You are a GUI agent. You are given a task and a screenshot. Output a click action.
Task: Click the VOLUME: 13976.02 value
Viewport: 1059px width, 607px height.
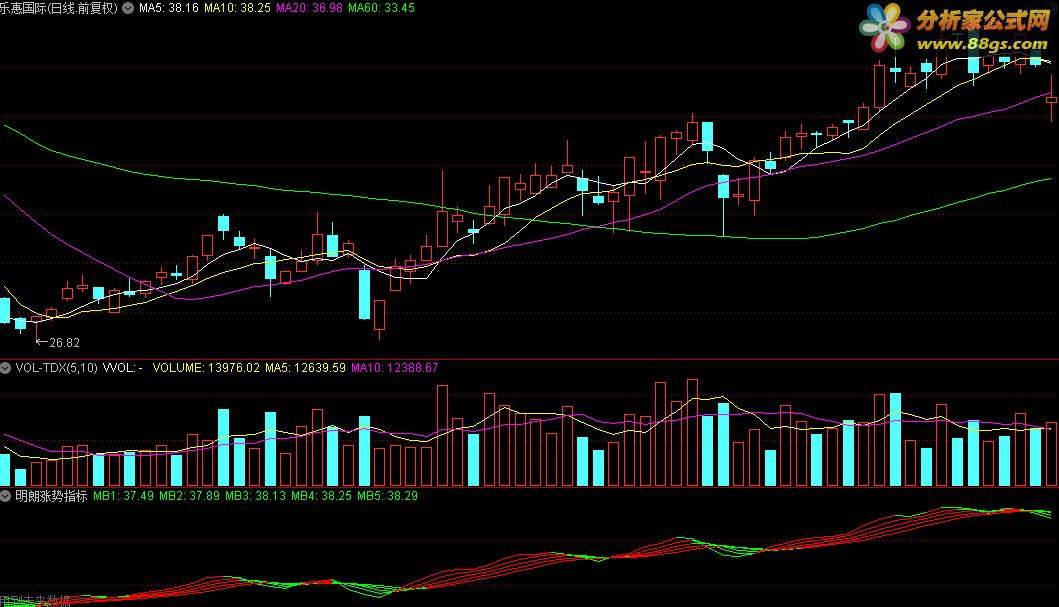(206, 368)
